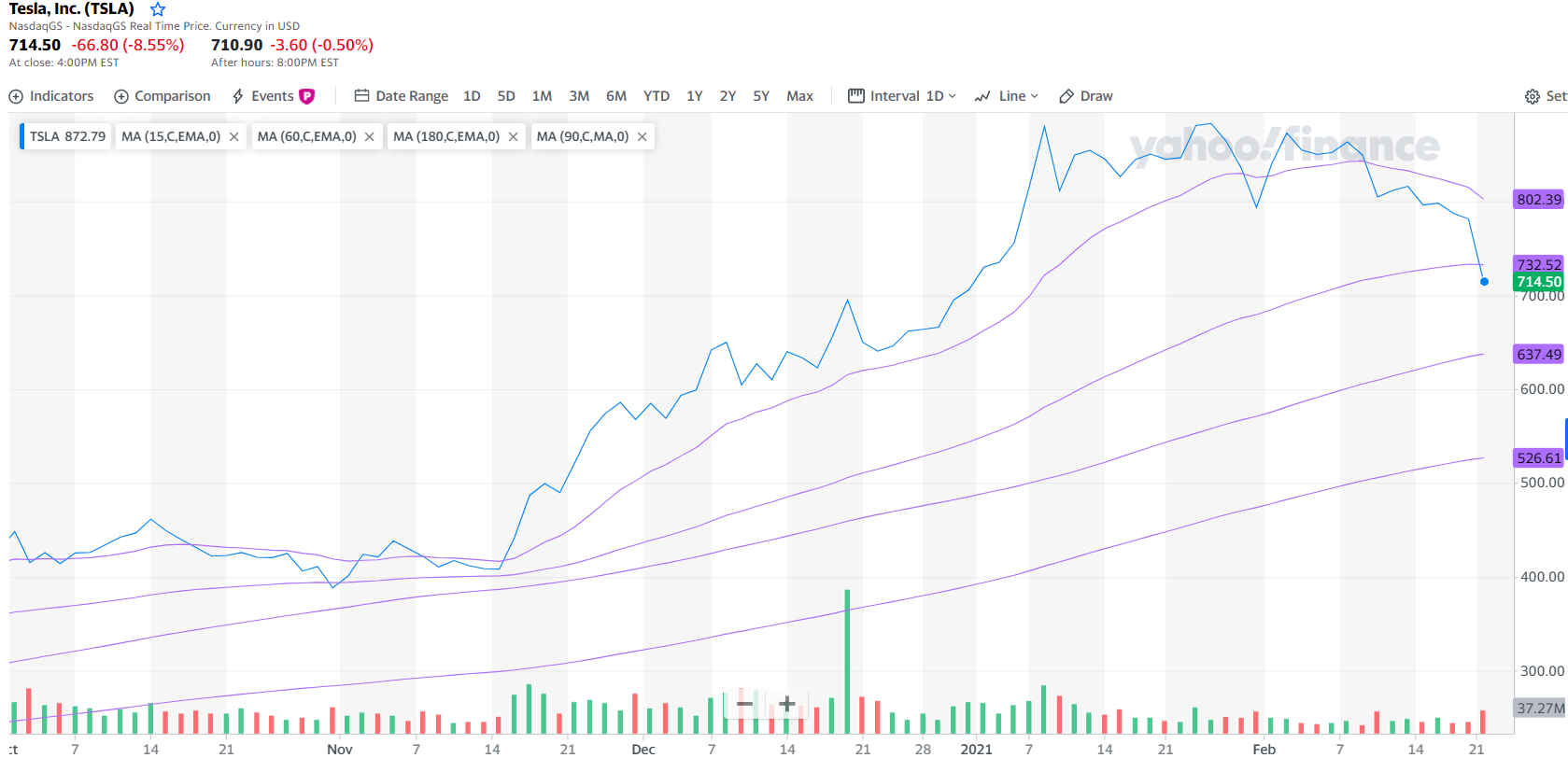Image resolution: width=1568 pixels, height=772 pixels.
Task: Remove the MA (180,C,EMA,0) indicator
Action: pyautogui.click(x=513, y=137)
